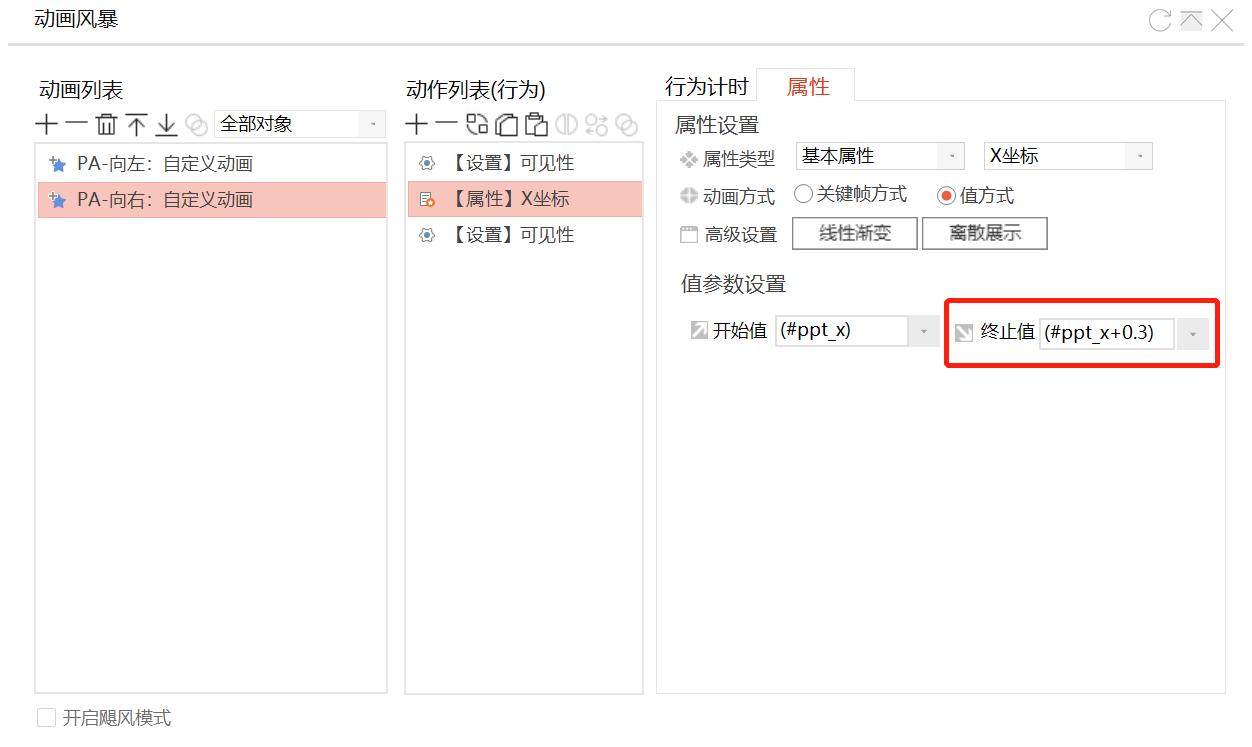Click the 线性渐变 button
Viewport: 1252px width, 747px height.
tap(854, 234)
